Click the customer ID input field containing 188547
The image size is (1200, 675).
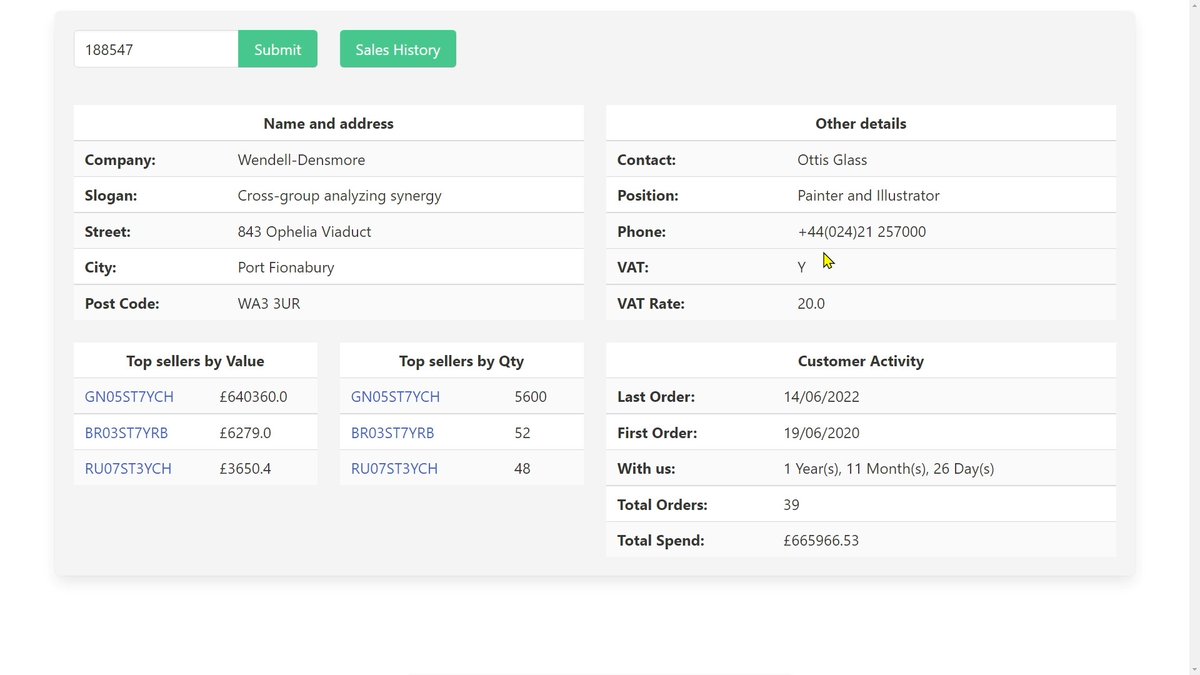pyautogui.click(x=156, y=49)
